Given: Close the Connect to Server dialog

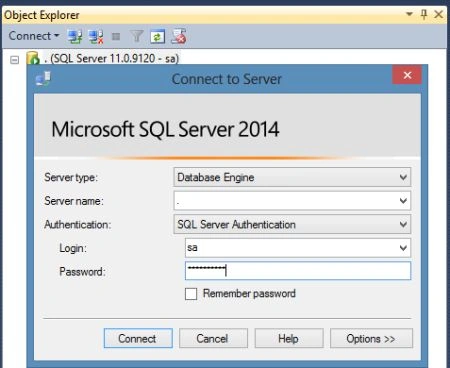Looking at the screenshot, I should tap(407, 75).
